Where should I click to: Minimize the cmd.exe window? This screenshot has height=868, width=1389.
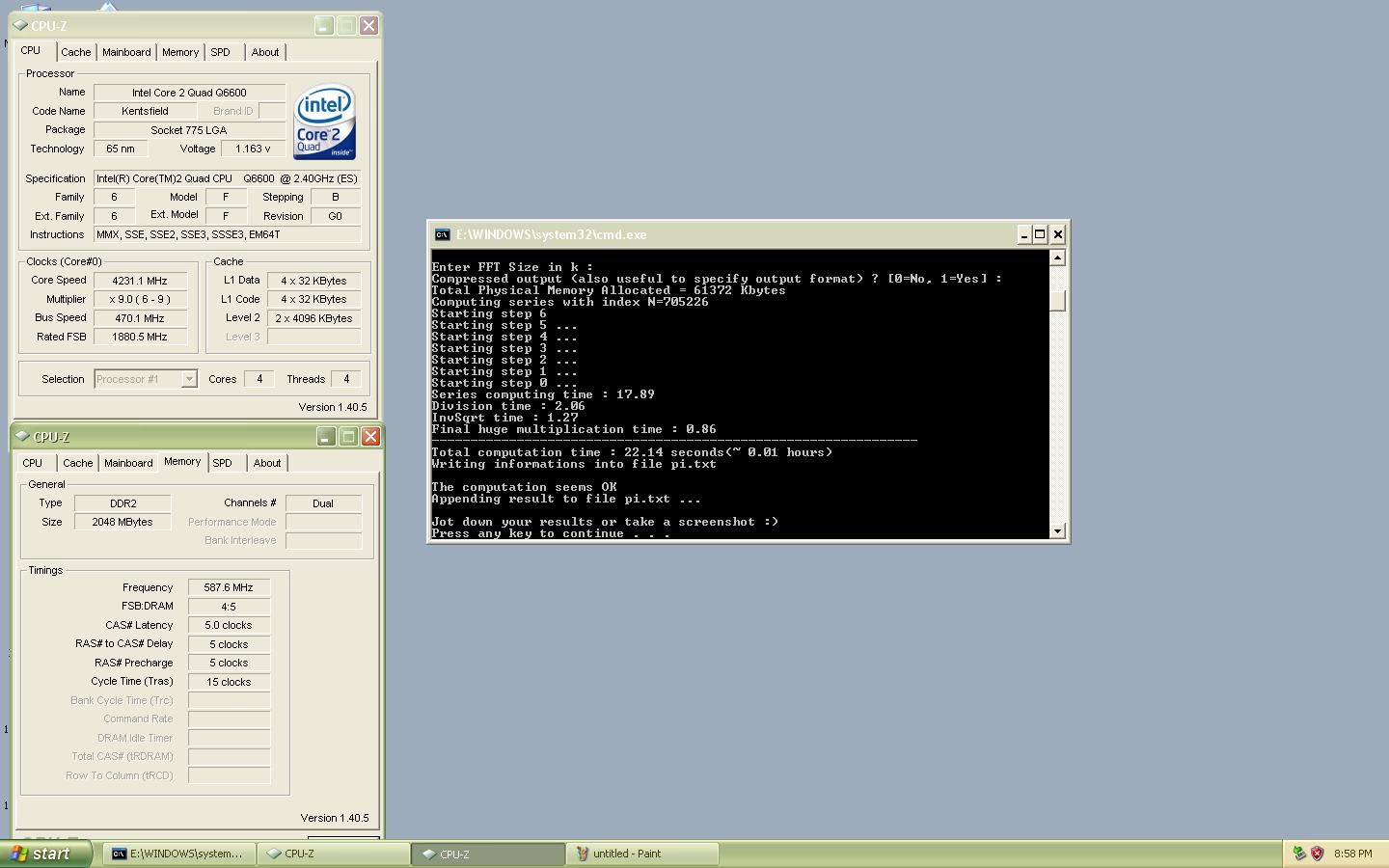(1024, 234)
